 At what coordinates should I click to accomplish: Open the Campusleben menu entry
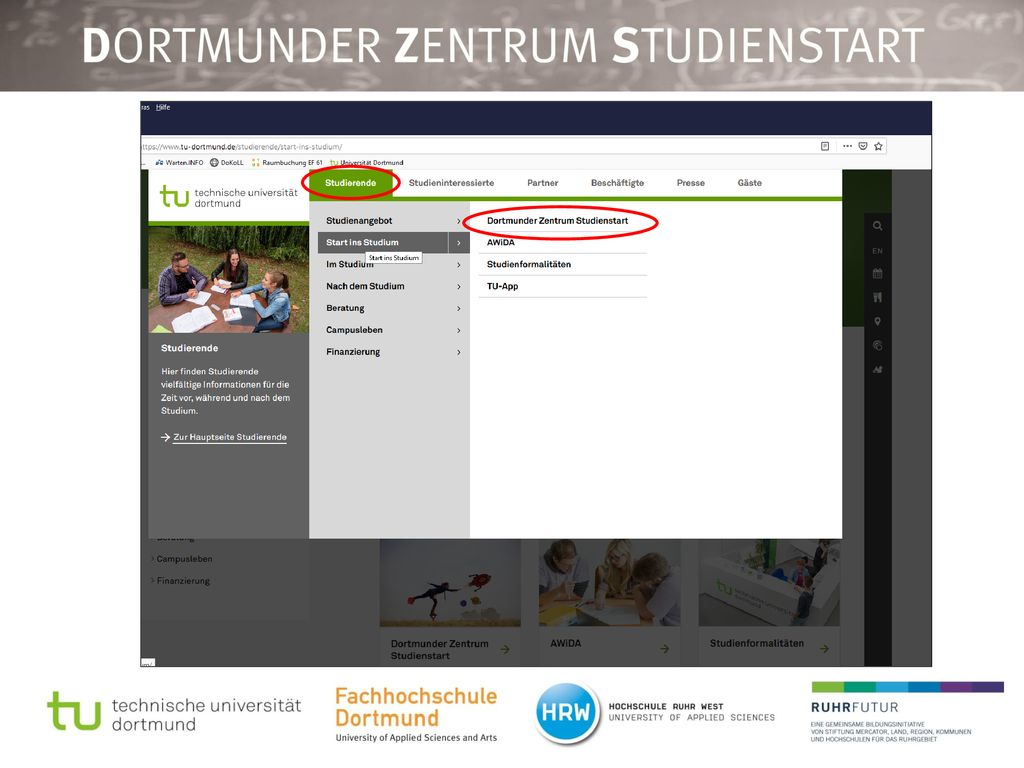(355, 330)
